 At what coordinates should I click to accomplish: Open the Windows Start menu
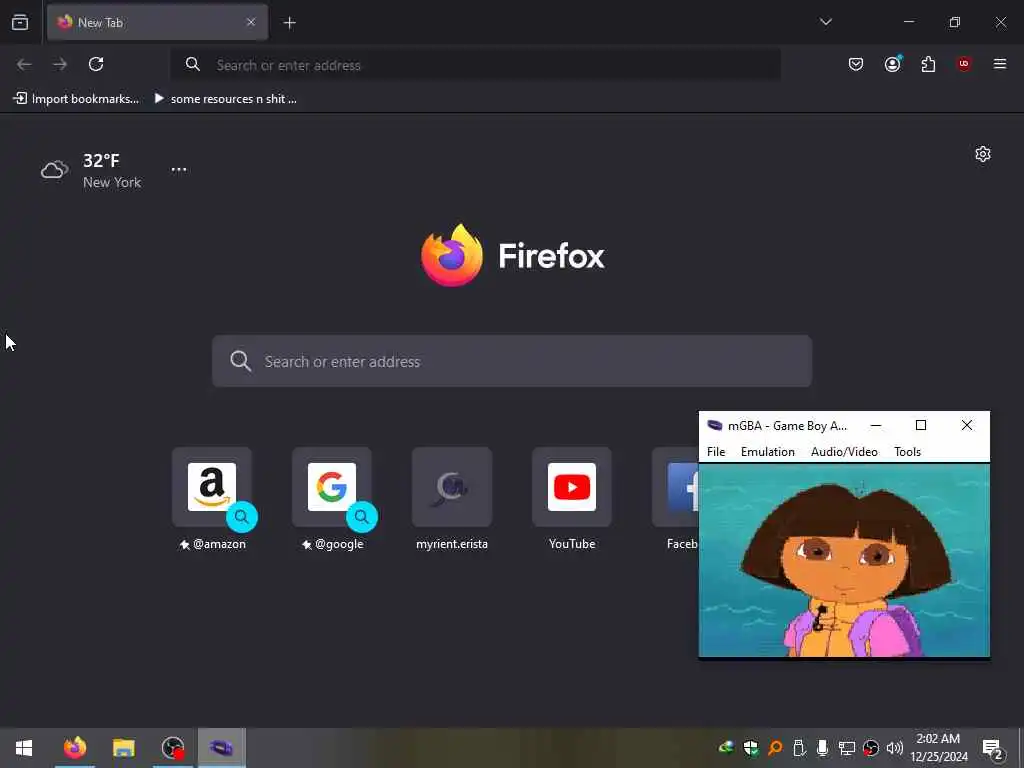point(24,748)
